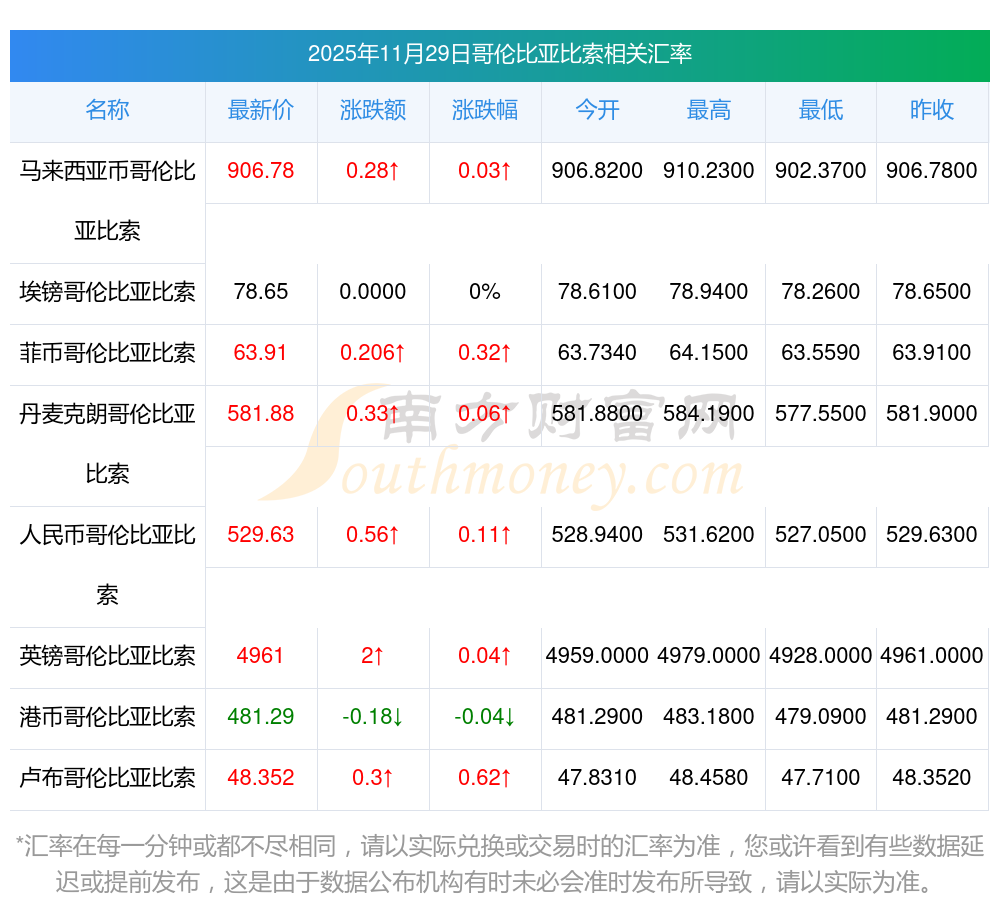1000x913 pixels.
Task: Click the 涨跌额 column header
Action: point(373,111)
